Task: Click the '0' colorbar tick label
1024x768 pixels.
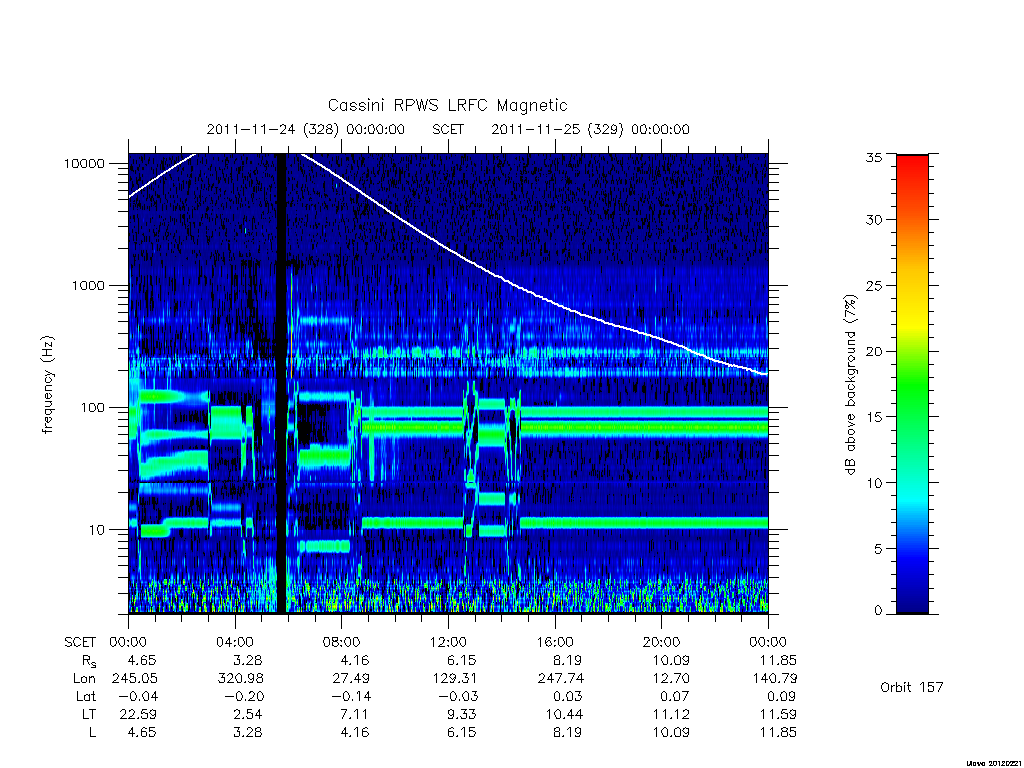Action: pos(878,611)
